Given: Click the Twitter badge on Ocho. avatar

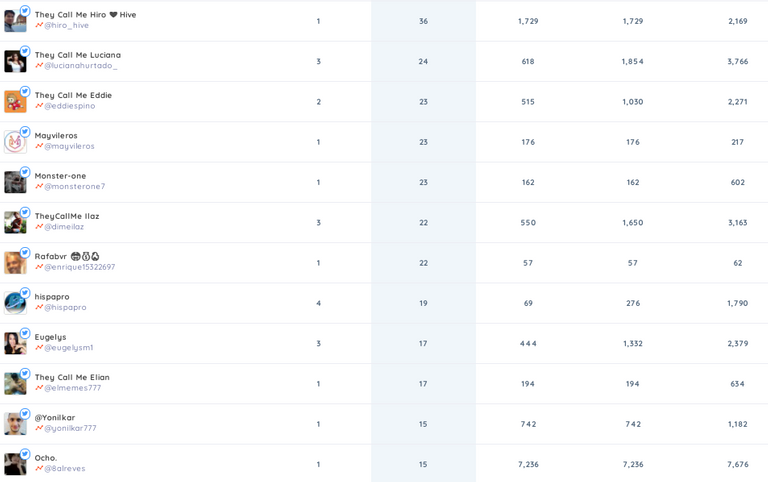Looking at the screenshot, I should (25, 454).
